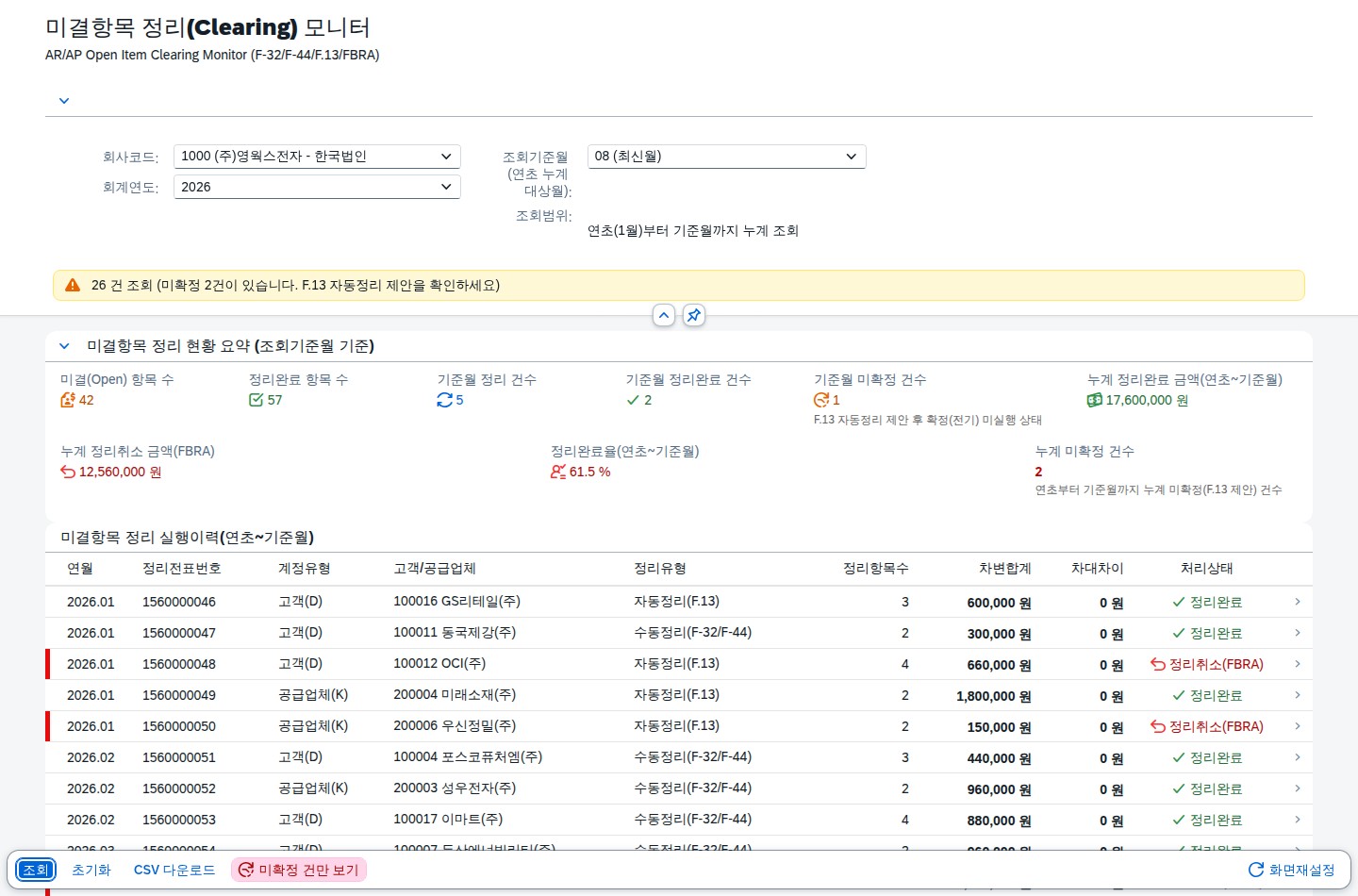Pin the header with the pin button
Screen dimensions: 1358x896
(x=694, y=315)
